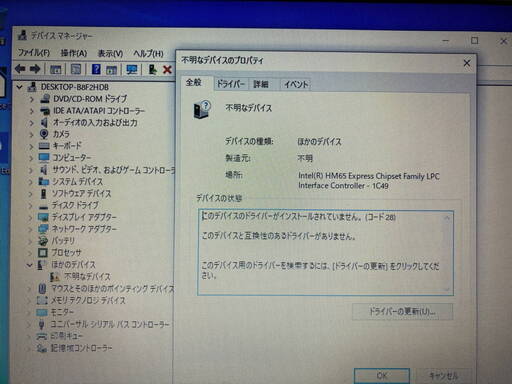Switch to the 詳細 tab
This screenshot has width=512, height=384.
pos(261,84)
